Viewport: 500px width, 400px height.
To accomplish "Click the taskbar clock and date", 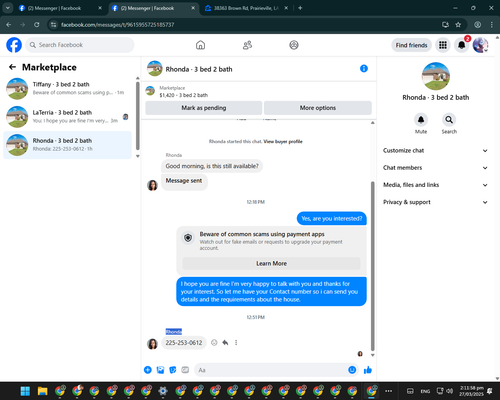I will point(471,391).
